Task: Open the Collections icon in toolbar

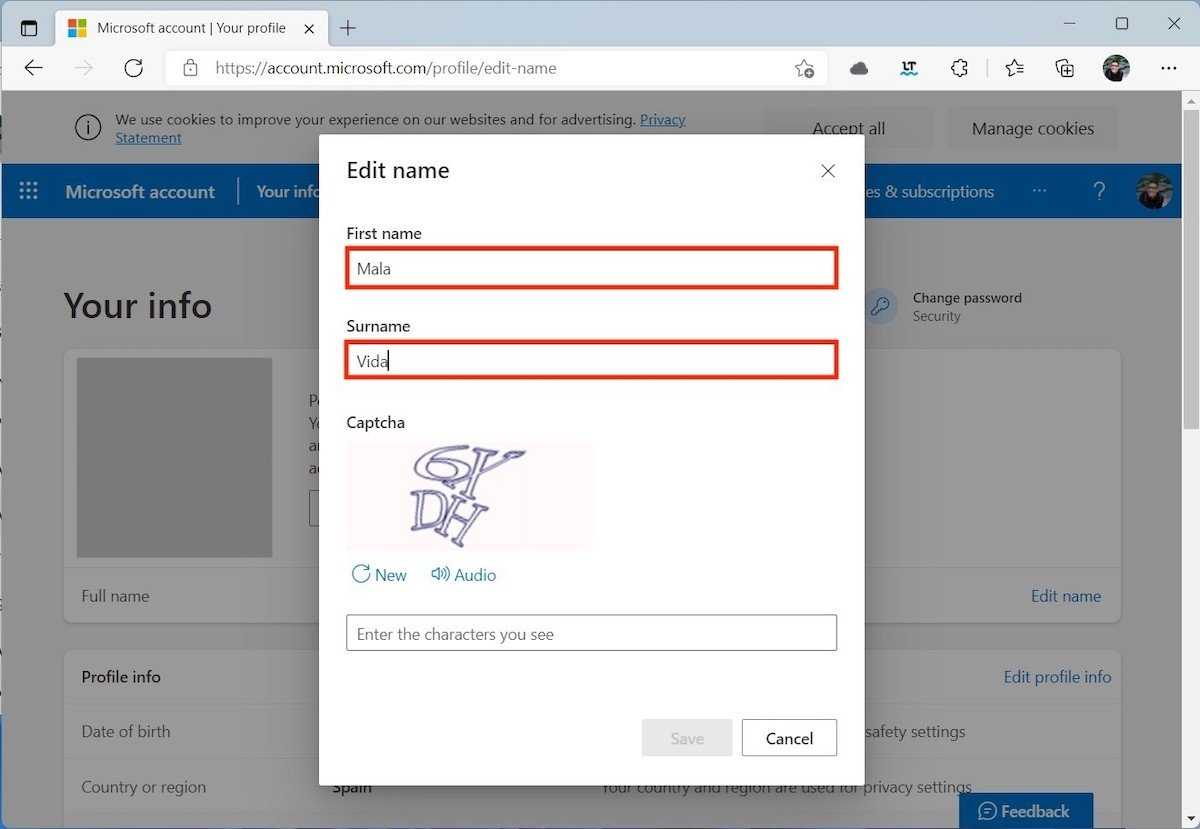Action: point(1064,68)
